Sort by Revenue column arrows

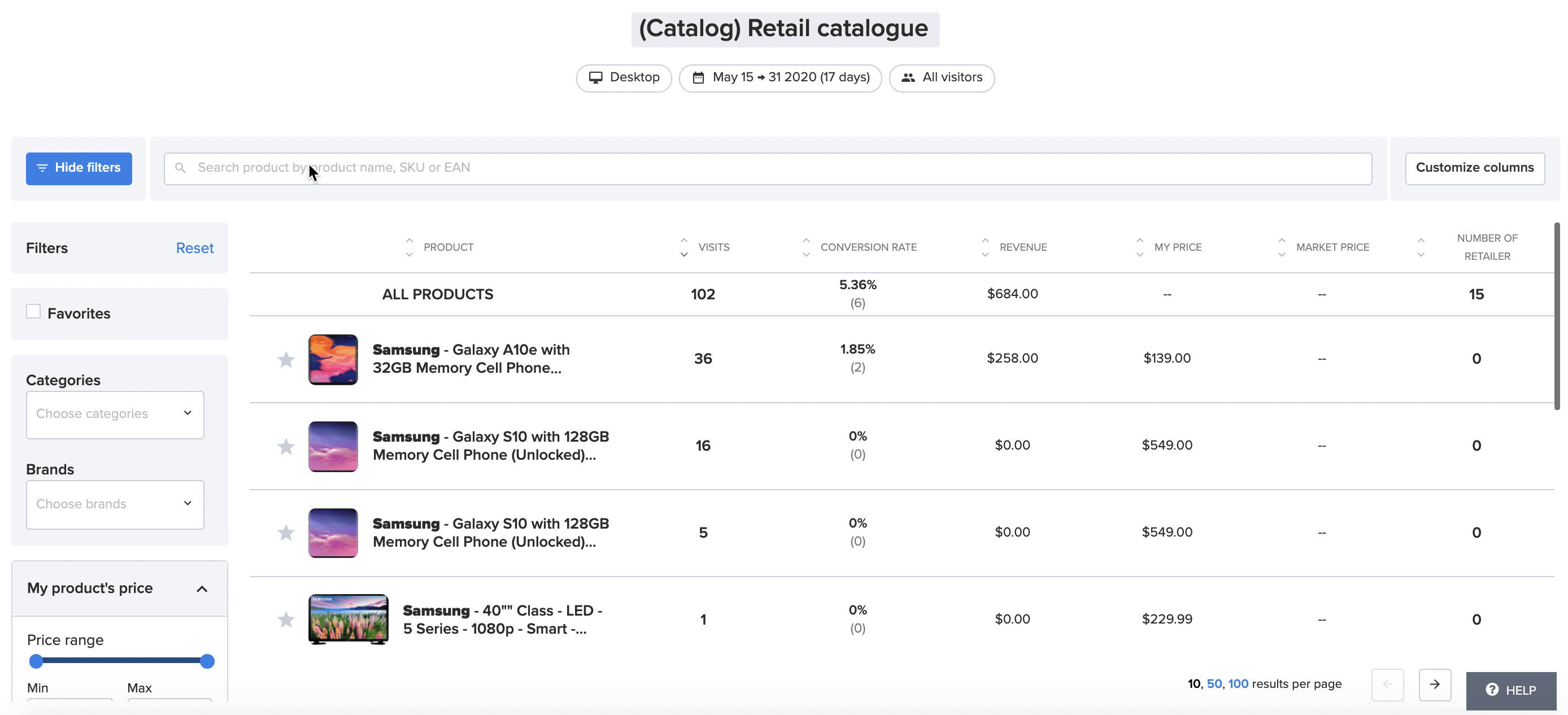(985, 247)
